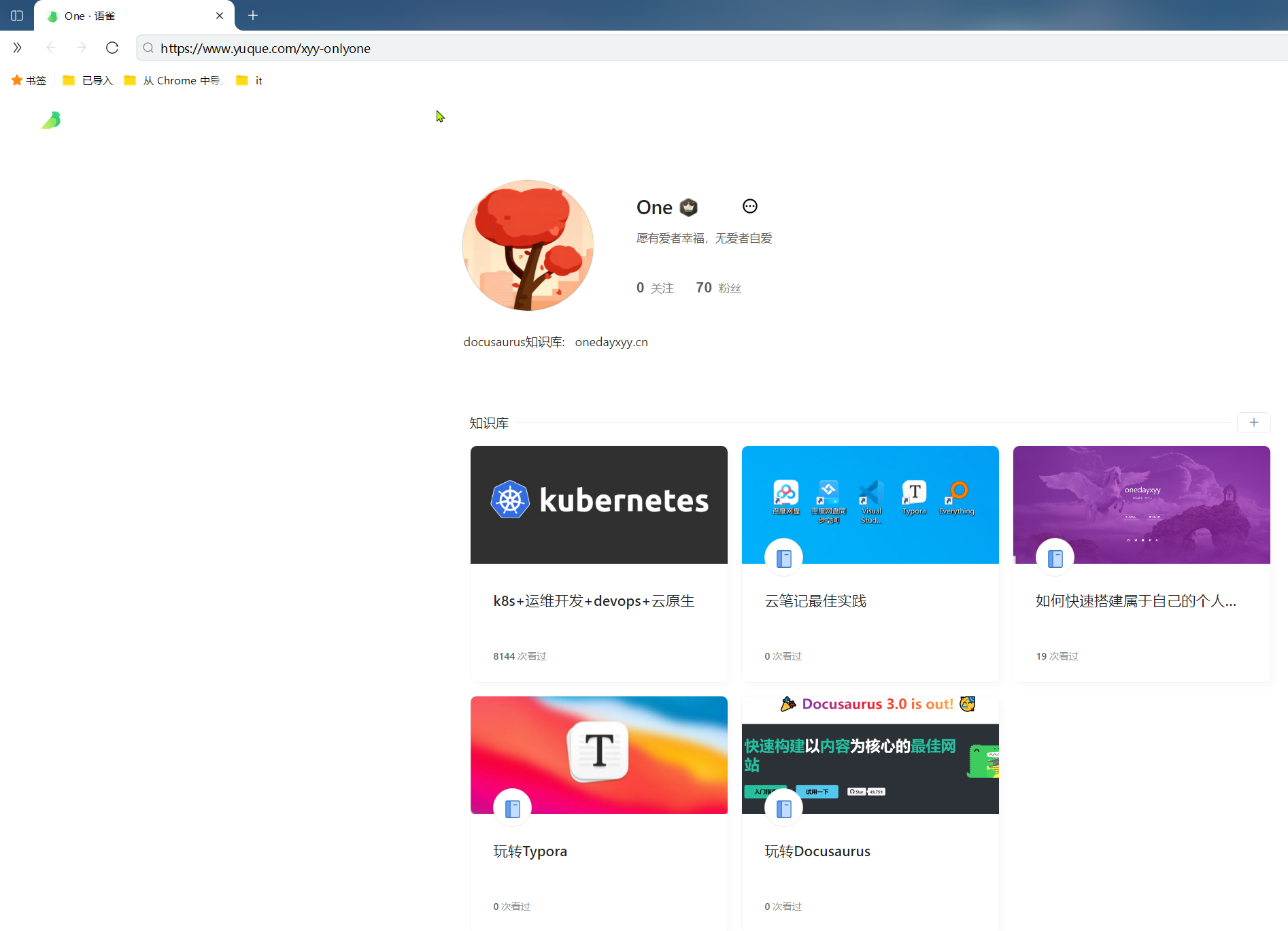1288x931 pixels.
Task: Close the One · 语雀 tab
Action: pyautogui.click(x=220, y=16)
